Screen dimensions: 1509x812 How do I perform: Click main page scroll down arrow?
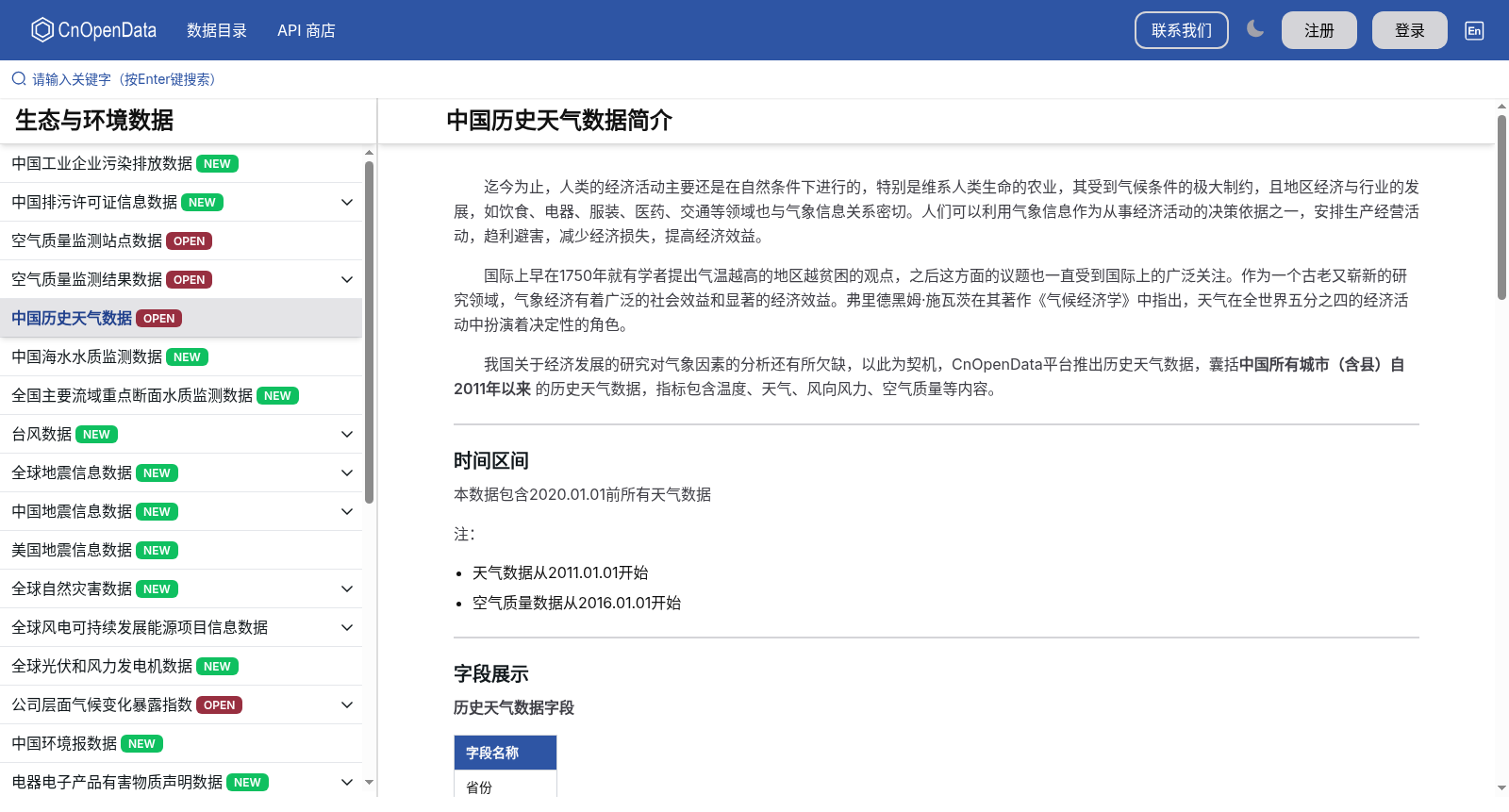pyautogui.click(x=1501, y=787)
